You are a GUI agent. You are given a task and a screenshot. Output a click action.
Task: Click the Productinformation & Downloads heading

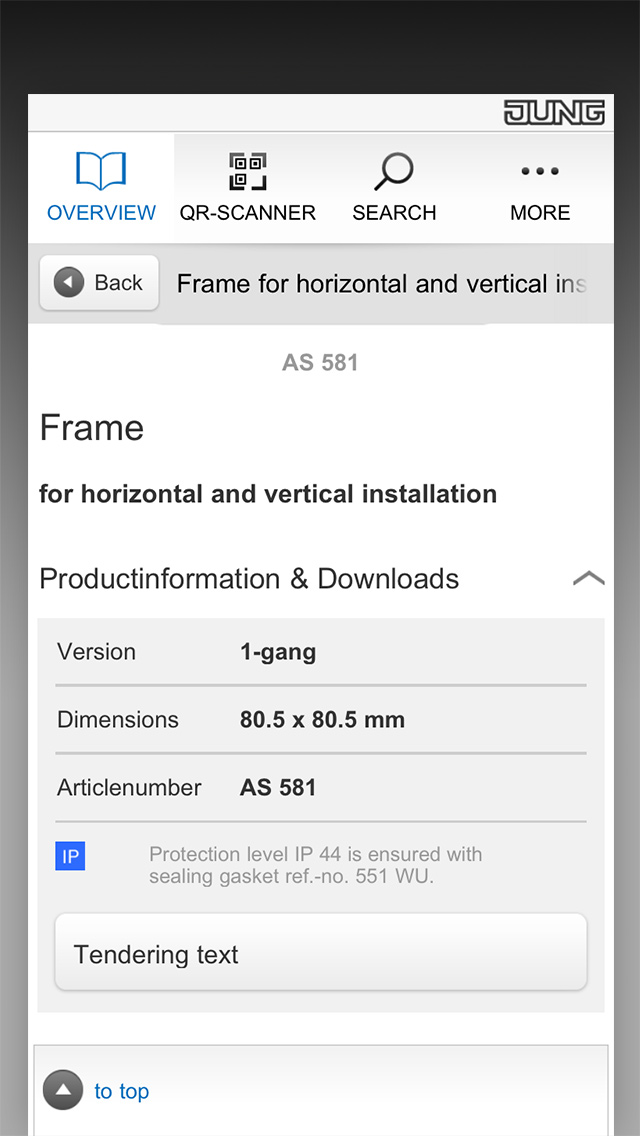click(x=249, y=579)
